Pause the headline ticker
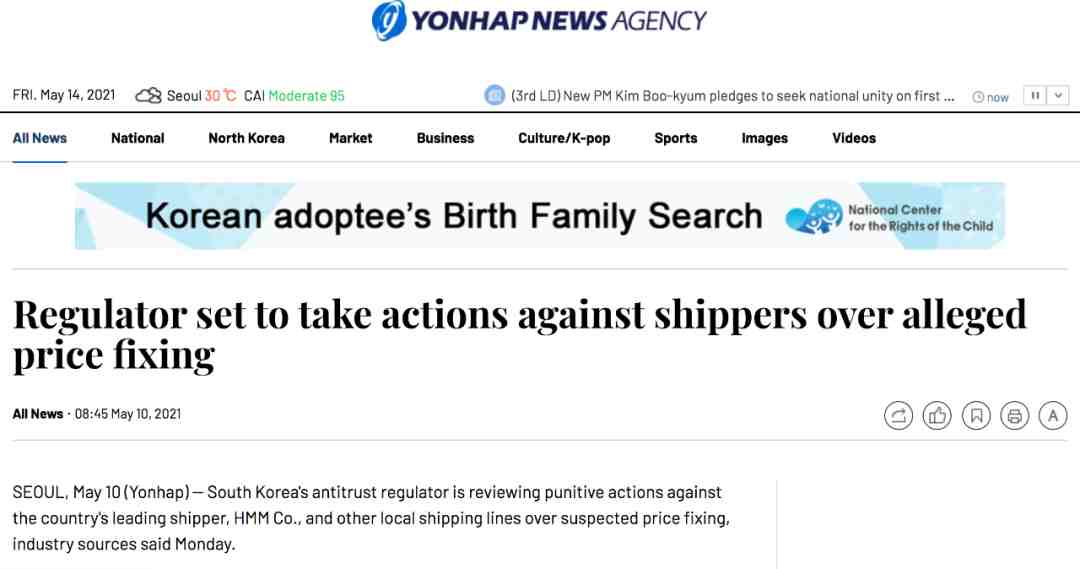 coord(1035,96)
